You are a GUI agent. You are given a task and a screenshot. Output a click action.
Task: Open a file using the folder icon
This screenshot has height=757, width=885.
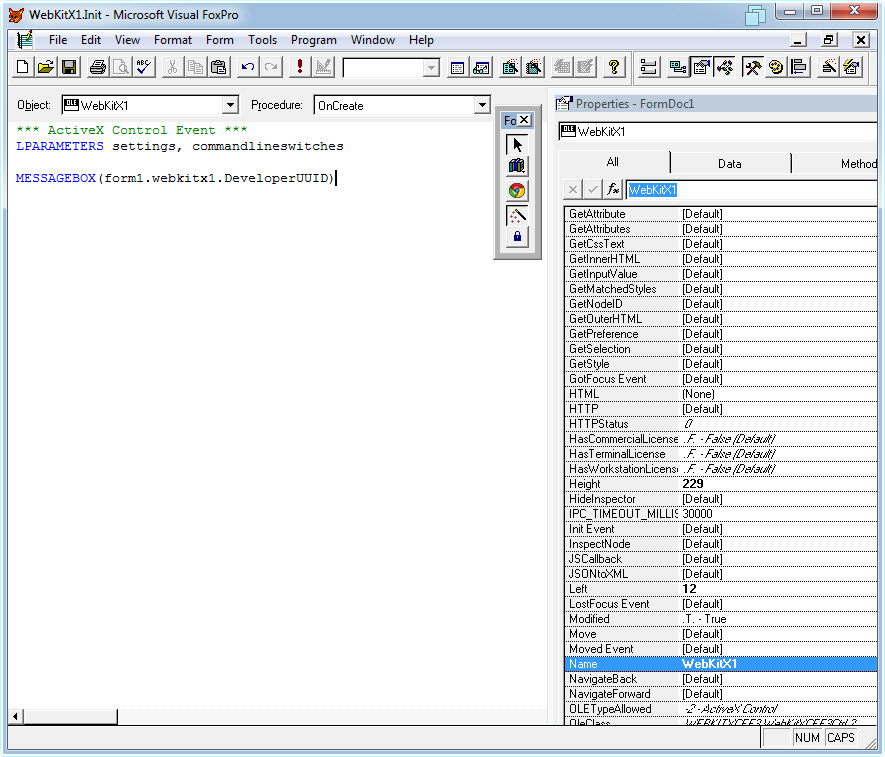[x=46, y=67]
